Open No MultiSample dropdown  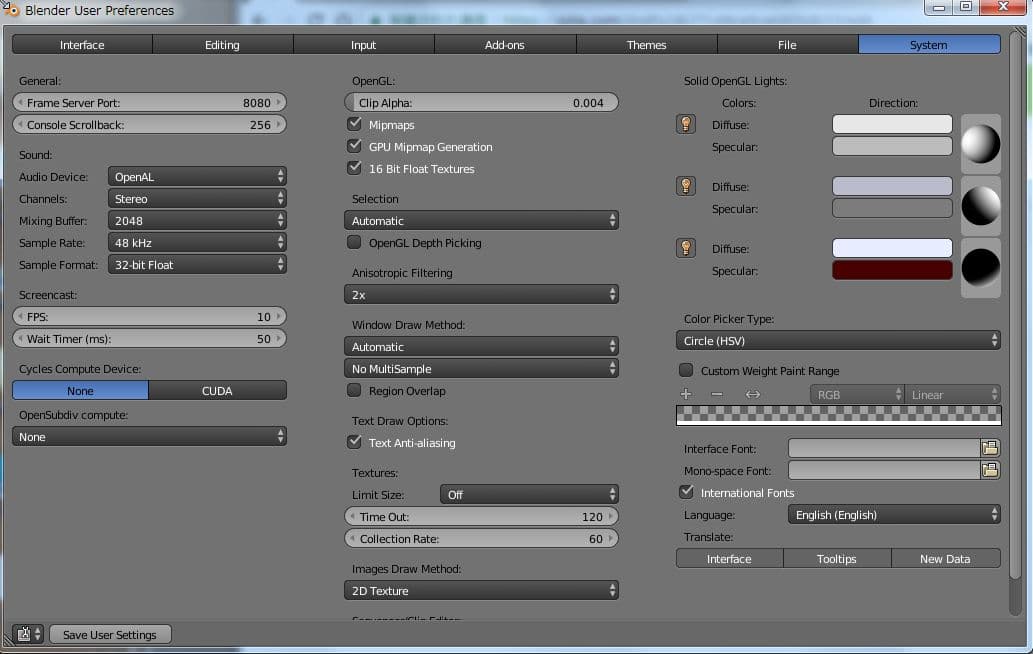point(481,369)
